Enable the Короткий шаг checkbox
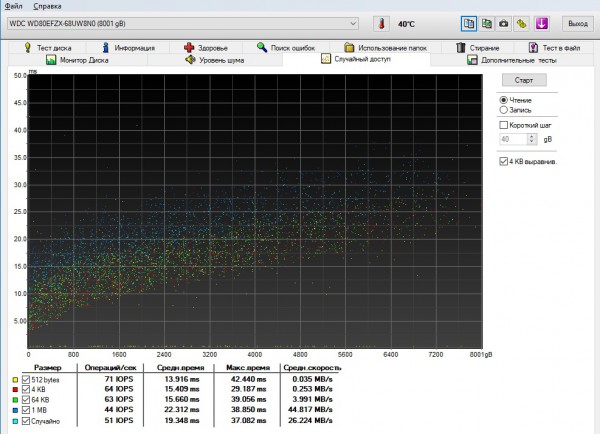 point(504,125)
